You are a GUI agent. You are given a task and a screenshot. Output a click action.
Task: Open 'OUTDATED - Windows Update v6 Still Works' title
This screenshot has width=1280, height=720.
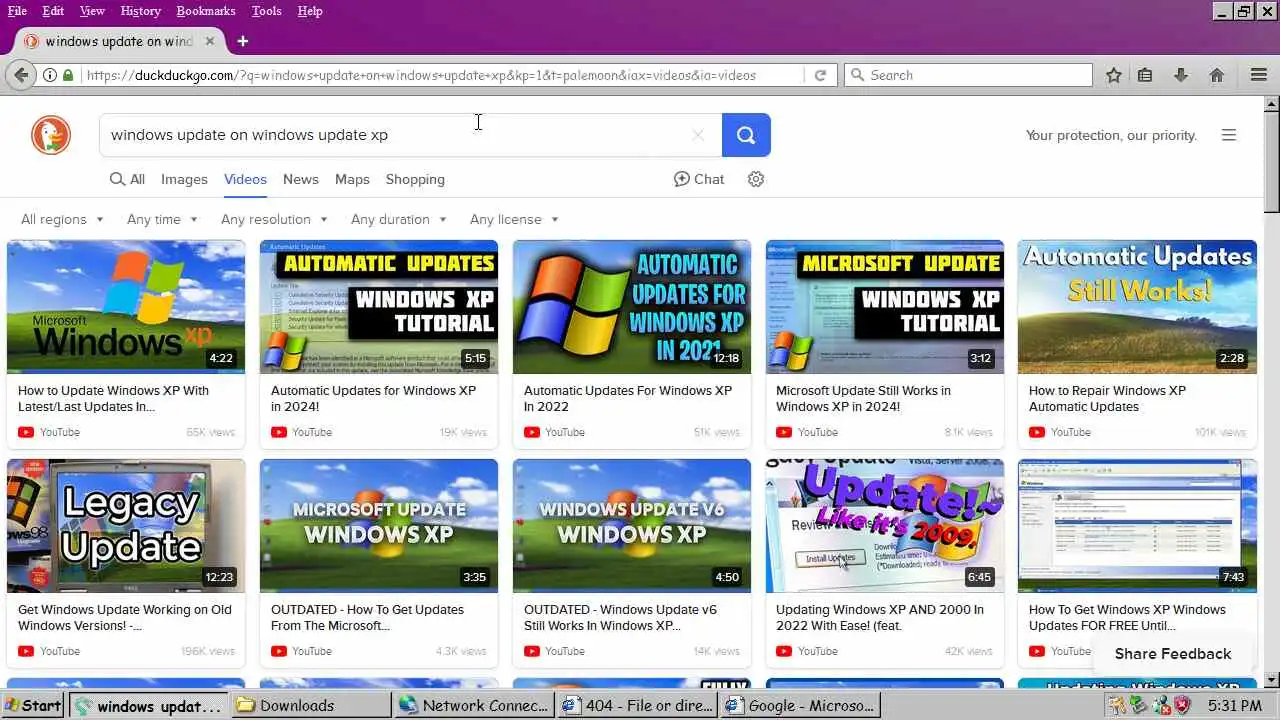click(620, 617)
